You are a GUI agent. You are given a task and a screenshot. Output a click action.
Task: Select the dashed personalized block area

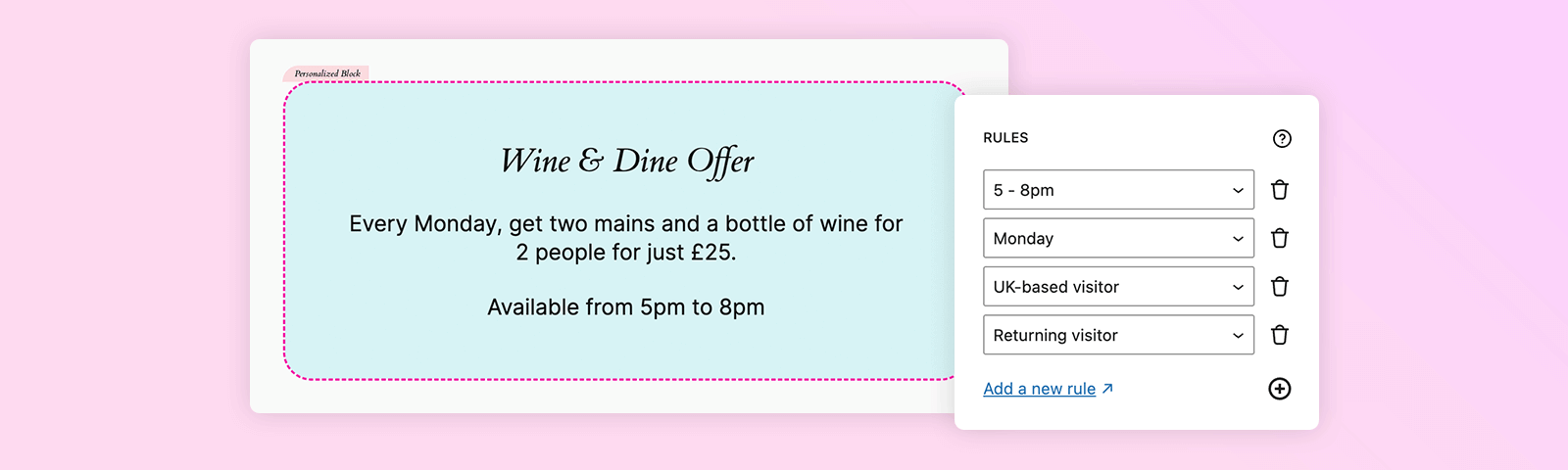[x=619, y=231]
